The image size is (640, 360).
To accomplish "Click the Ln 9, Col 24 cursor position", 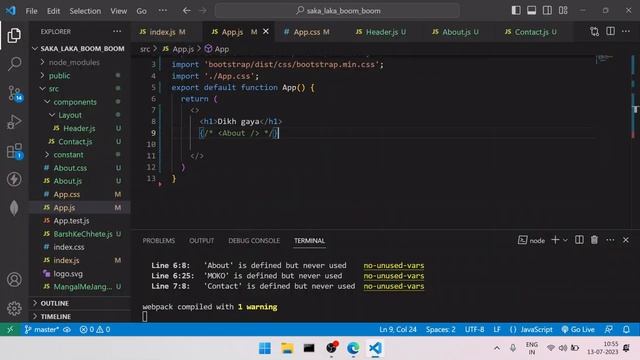I will 398,329.
